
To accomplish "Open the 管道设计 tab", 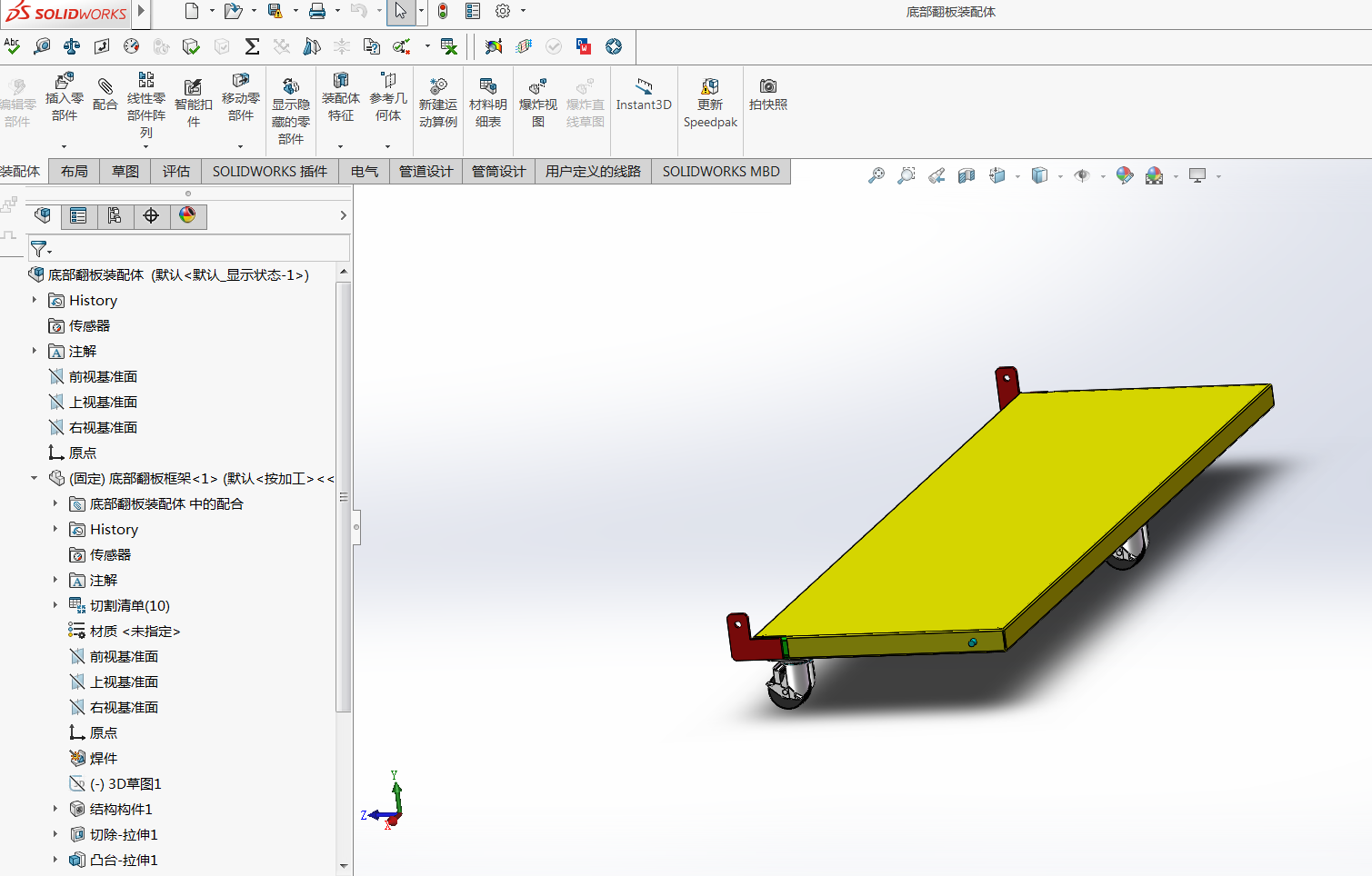I will (x=426, y=171).
